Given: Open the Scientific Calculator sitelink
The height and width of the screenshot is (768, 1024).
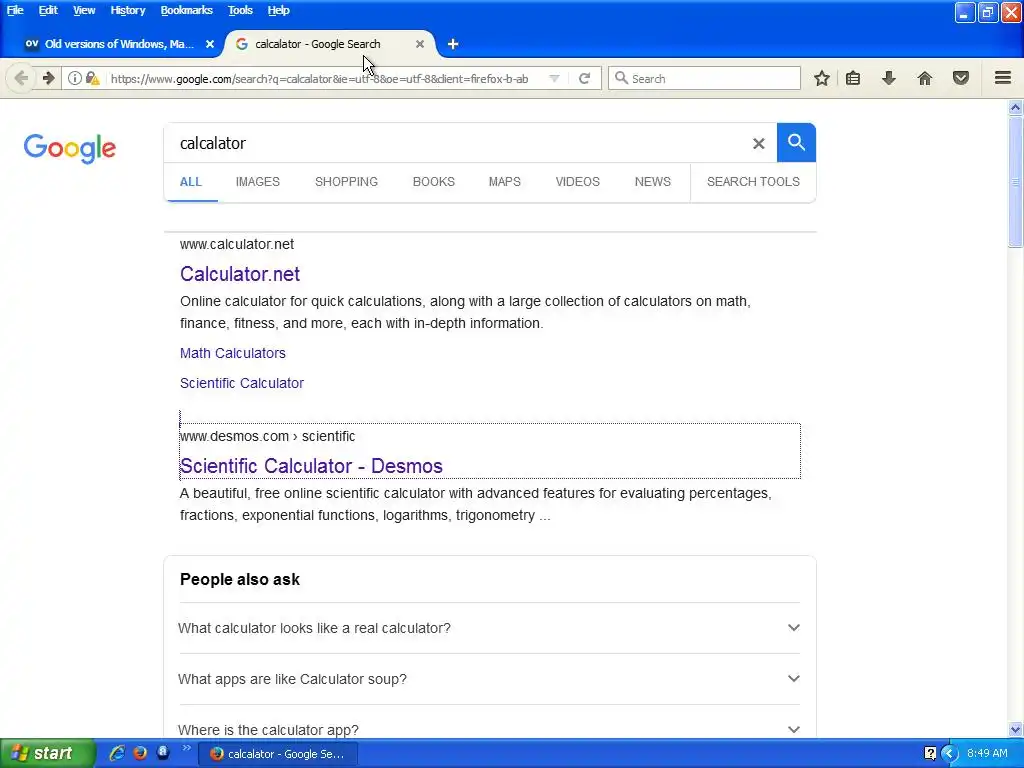Looking at the screenshot, I should 242,383.
